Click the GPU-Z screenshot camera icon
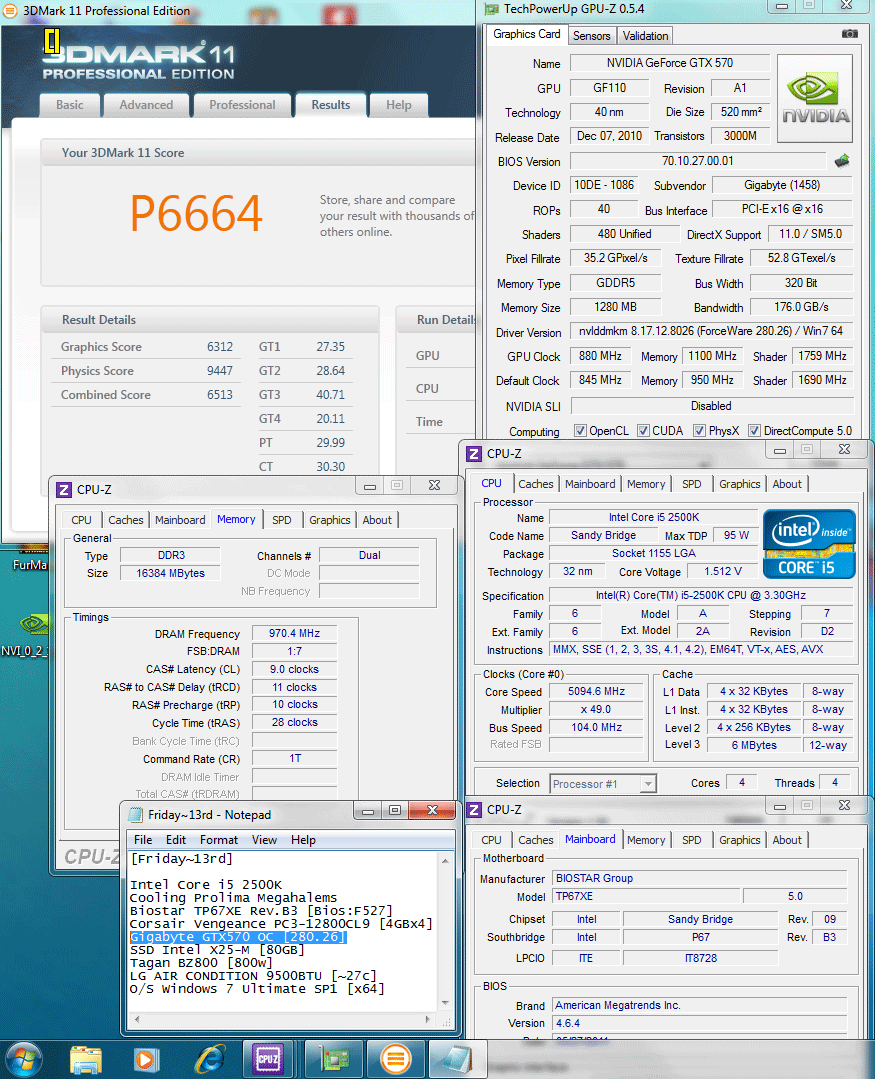This screenshot has height=1079, width=875. pyautogui.click(x=850, y=34)
